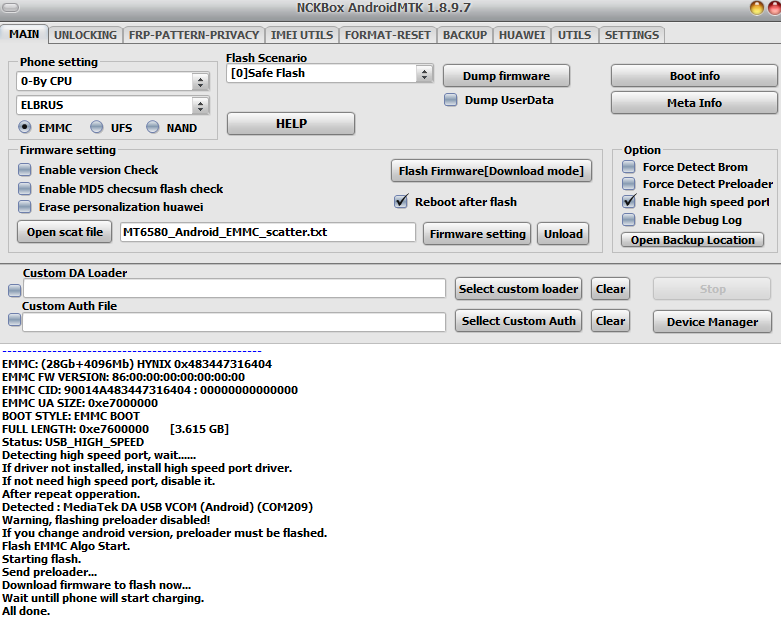Toggle the Custom Auth File checkbox
The image size is (781, 640).
point(14,319)
